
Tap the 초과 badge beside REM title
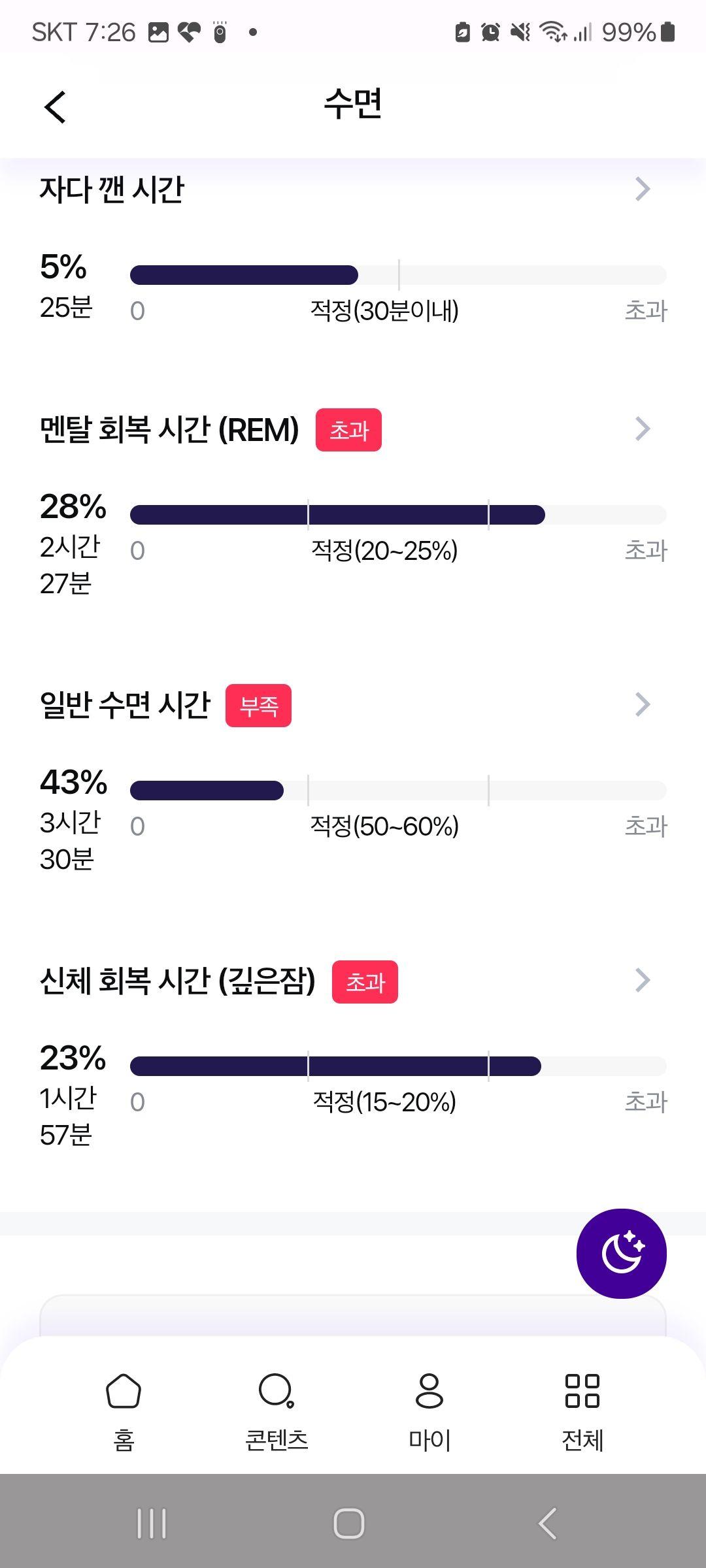348,430
